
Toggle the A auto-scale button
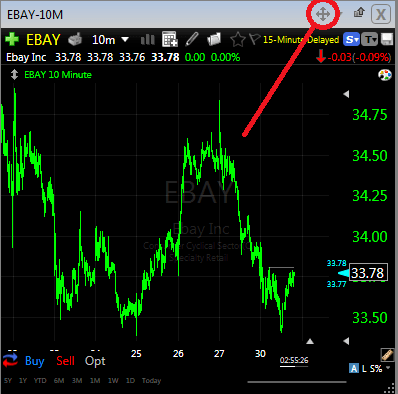(354, 368)
